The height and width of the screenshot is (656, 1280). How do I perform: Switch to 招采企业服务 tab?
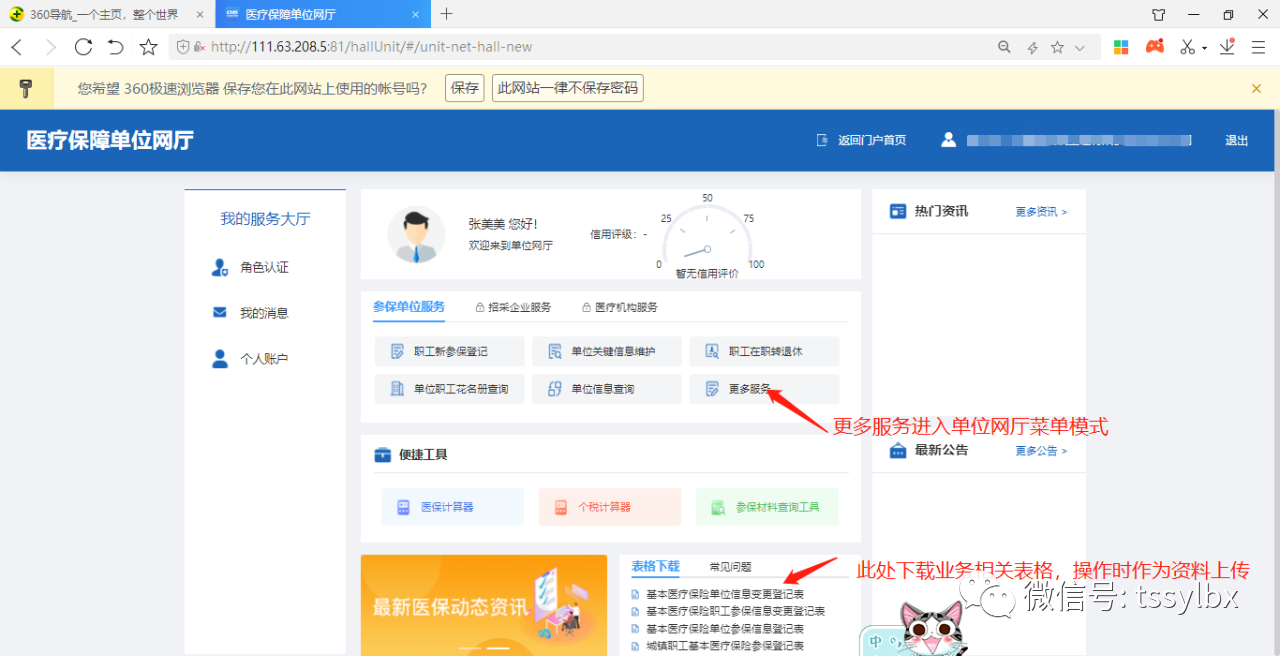coord(512,307)
